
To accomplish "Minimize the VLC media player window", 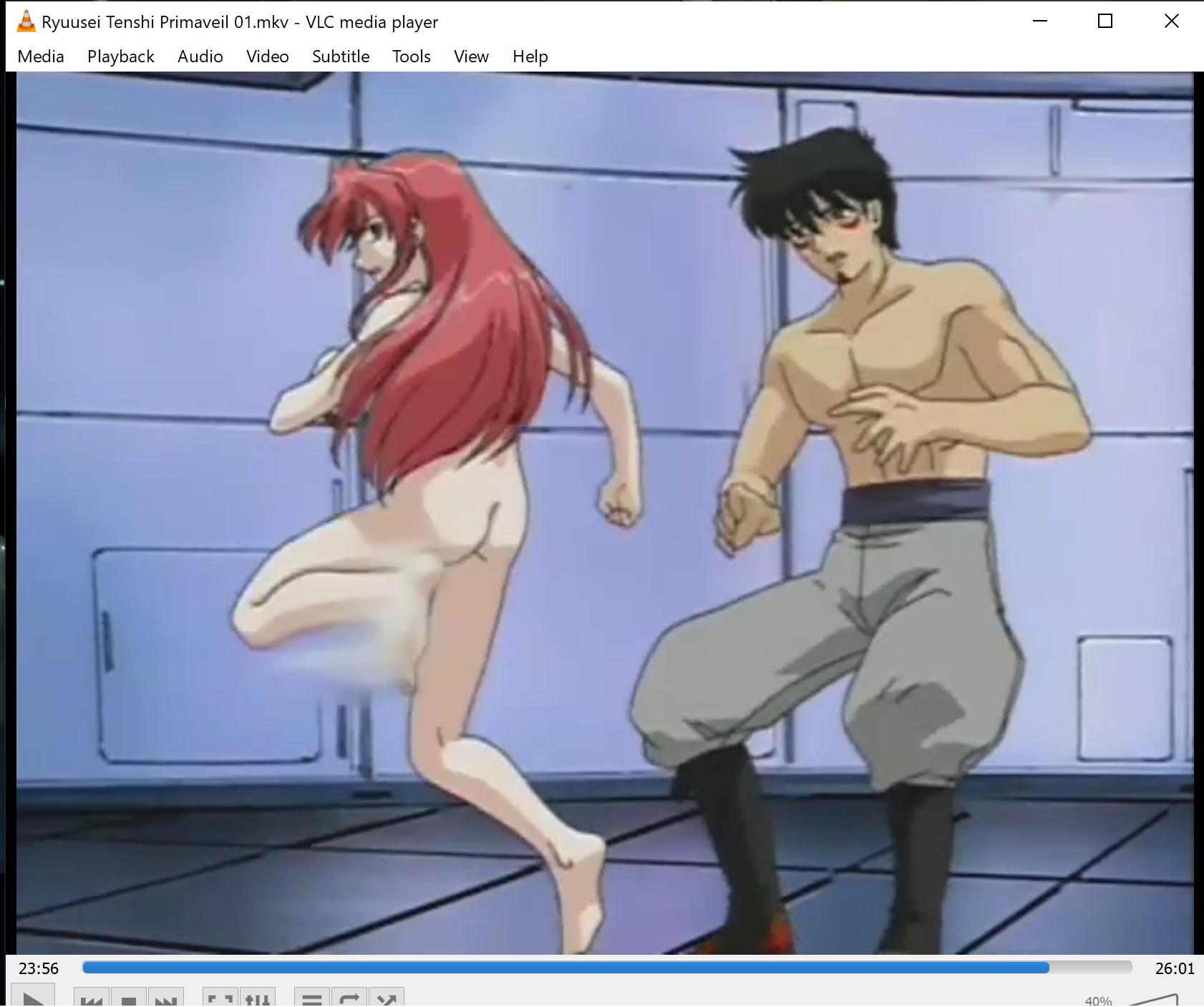I will [1040, 21].
